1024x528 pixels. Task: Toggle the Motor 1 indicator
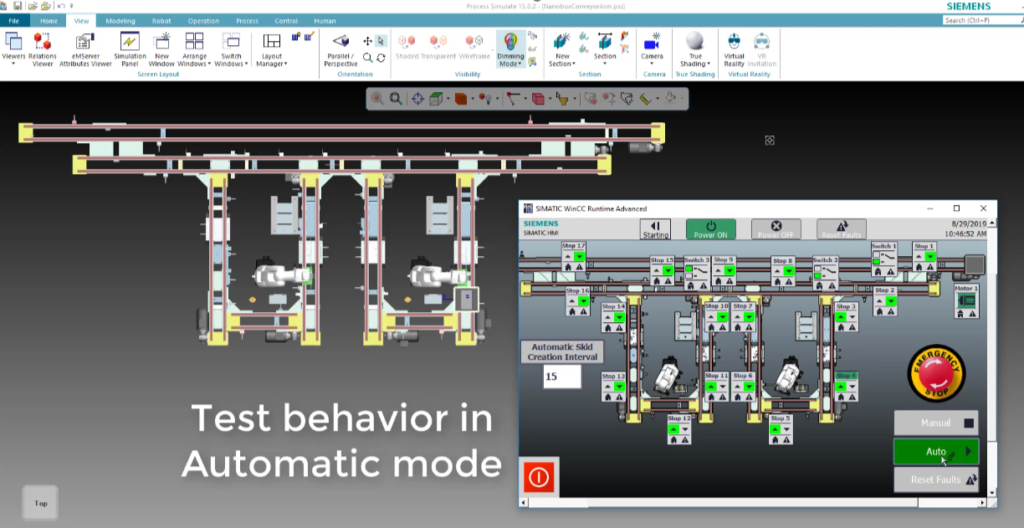pos(967,300)
